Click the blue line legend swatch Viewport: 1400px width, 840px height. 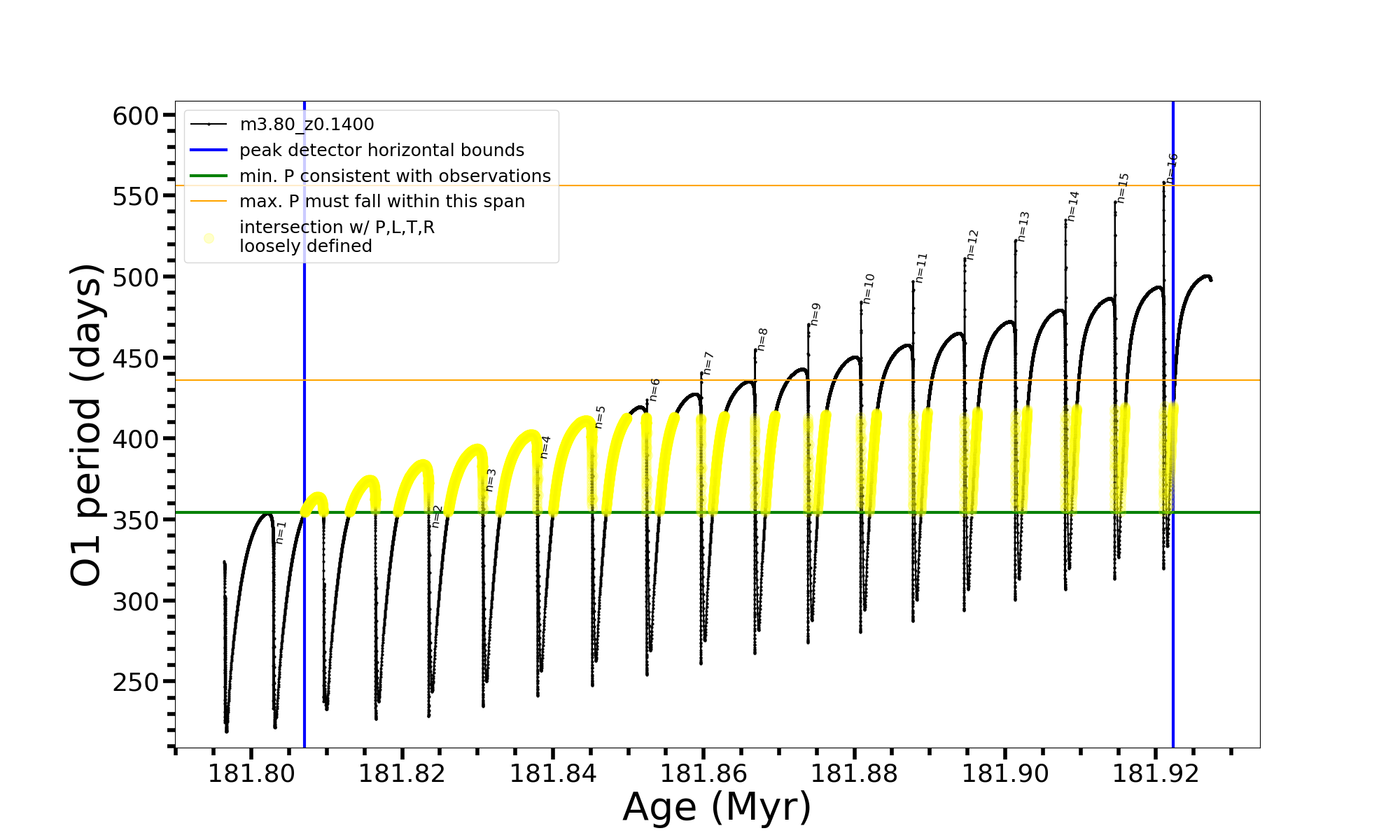click(209, 150)
